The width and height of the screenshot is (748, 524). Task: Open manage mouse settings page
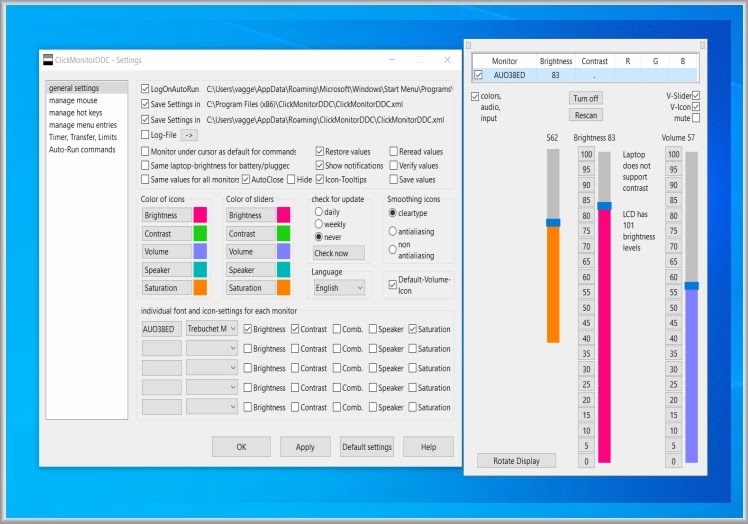pyautogui.click(x=73, y=100)
